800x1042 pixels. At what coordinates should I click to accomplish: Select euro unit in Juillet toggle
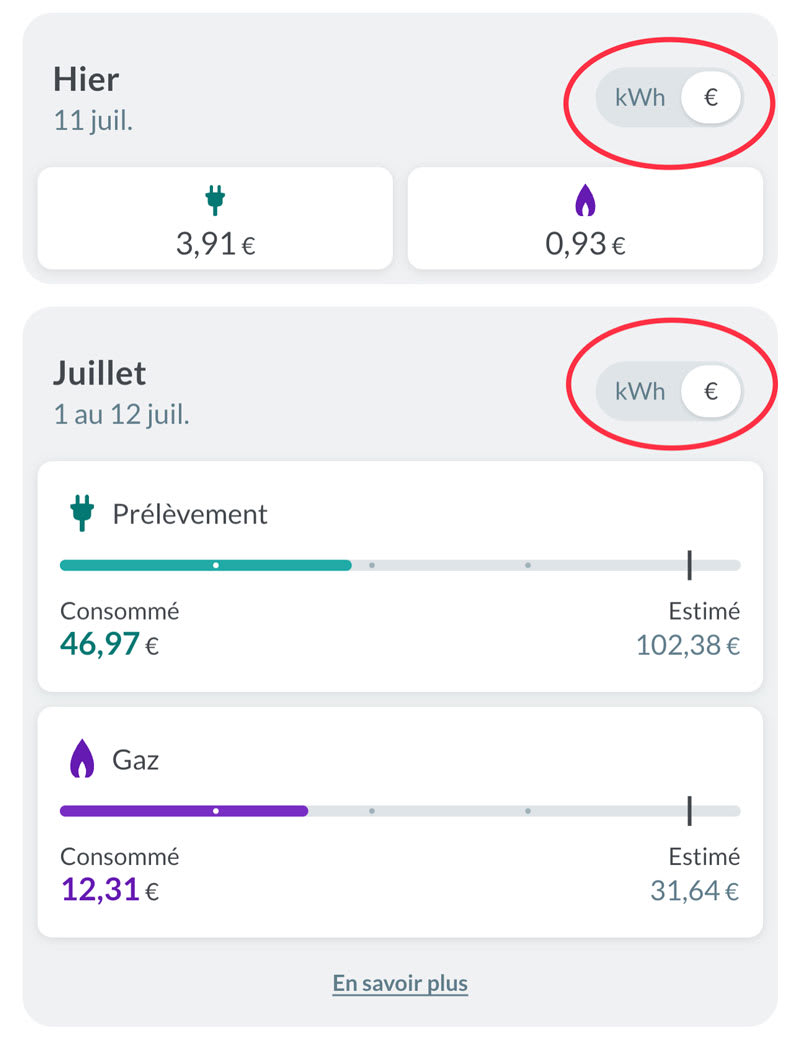(711, 391)
